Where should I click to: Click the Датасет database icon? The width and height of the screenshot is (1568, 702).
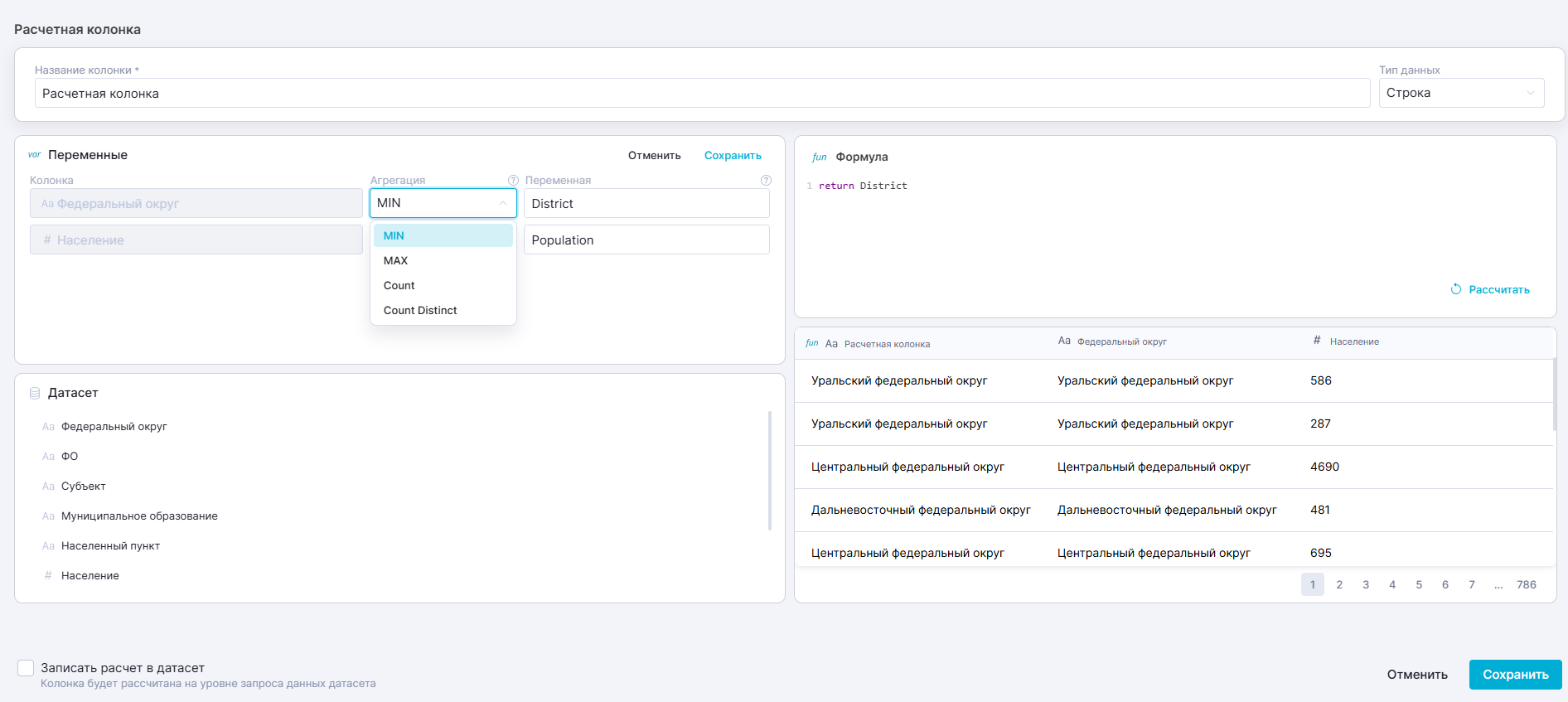(35, 393)
